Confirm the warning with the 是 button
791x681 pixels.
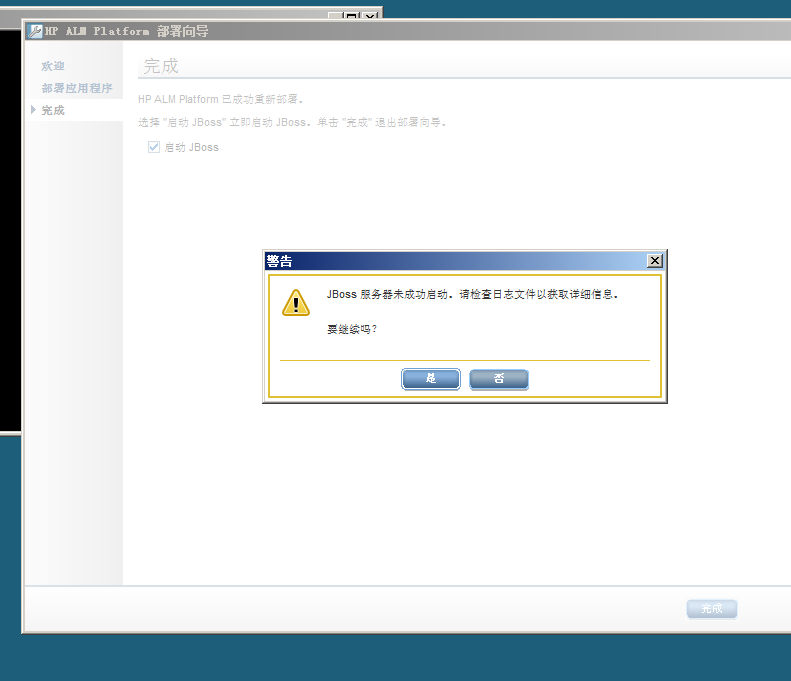(x=431, y=379)
